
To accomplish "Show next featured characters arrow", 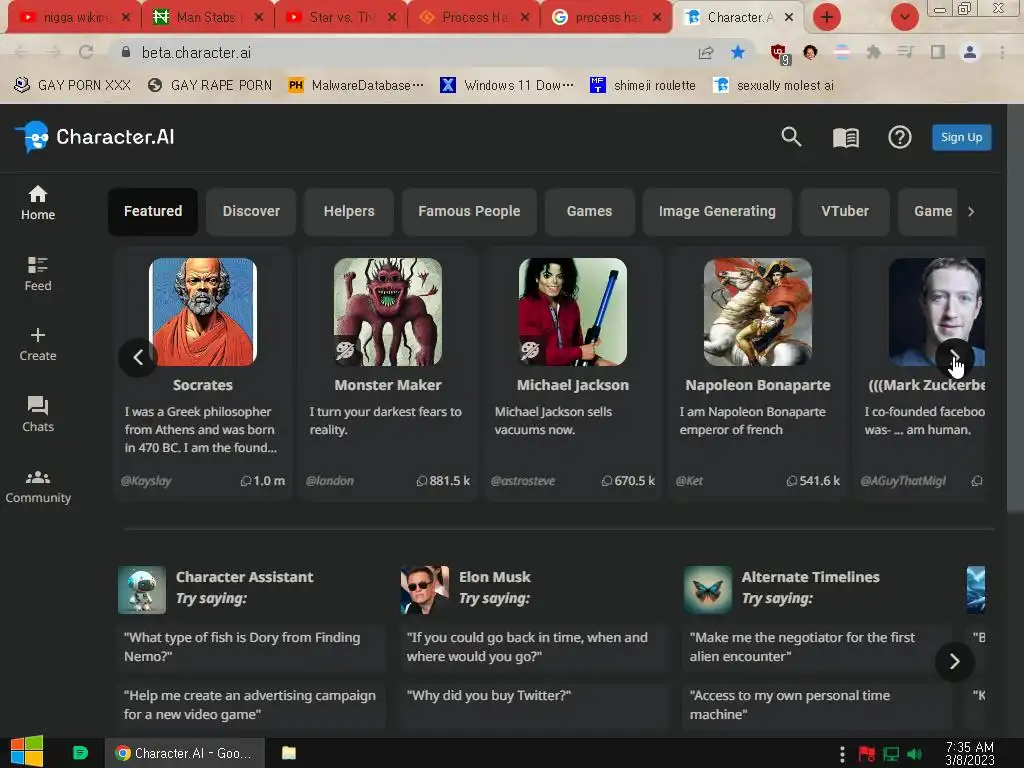I will point(954,357).
